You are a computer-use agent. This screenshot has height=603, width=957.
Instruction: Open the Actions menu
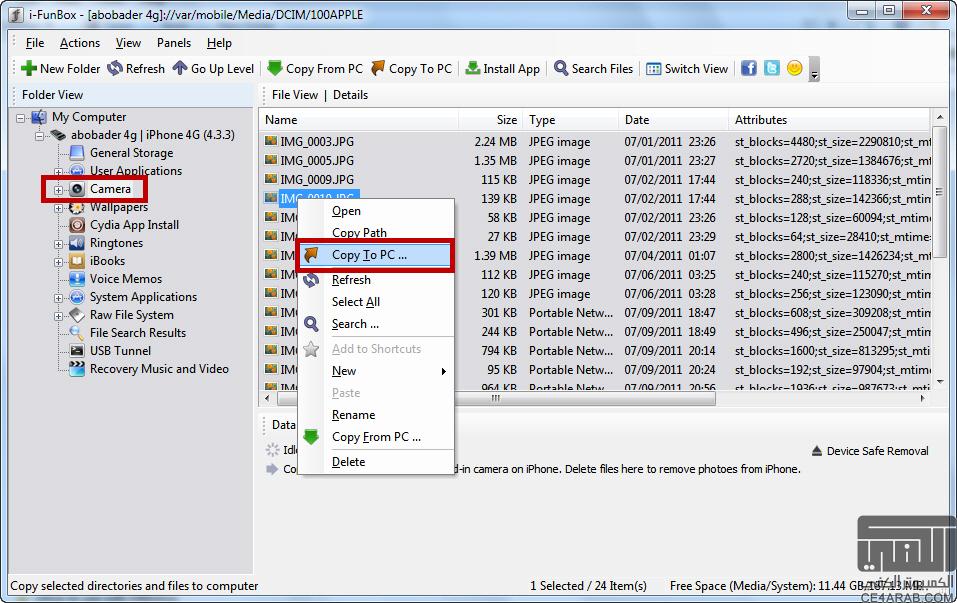point(80,43)
